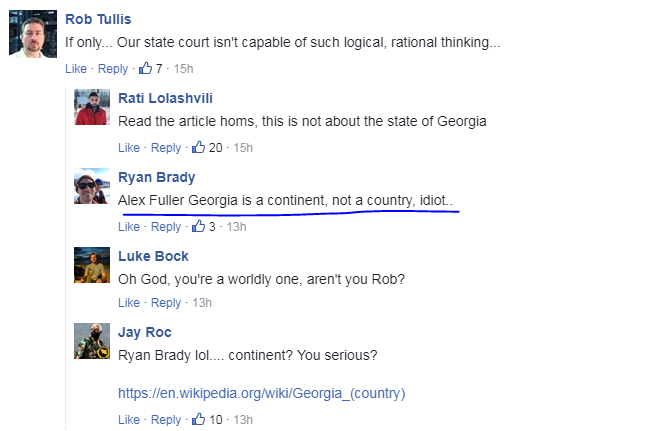Screen dimensions: 671x431
Task: Like Rati Lolashvili's reply
Action: 129,148
